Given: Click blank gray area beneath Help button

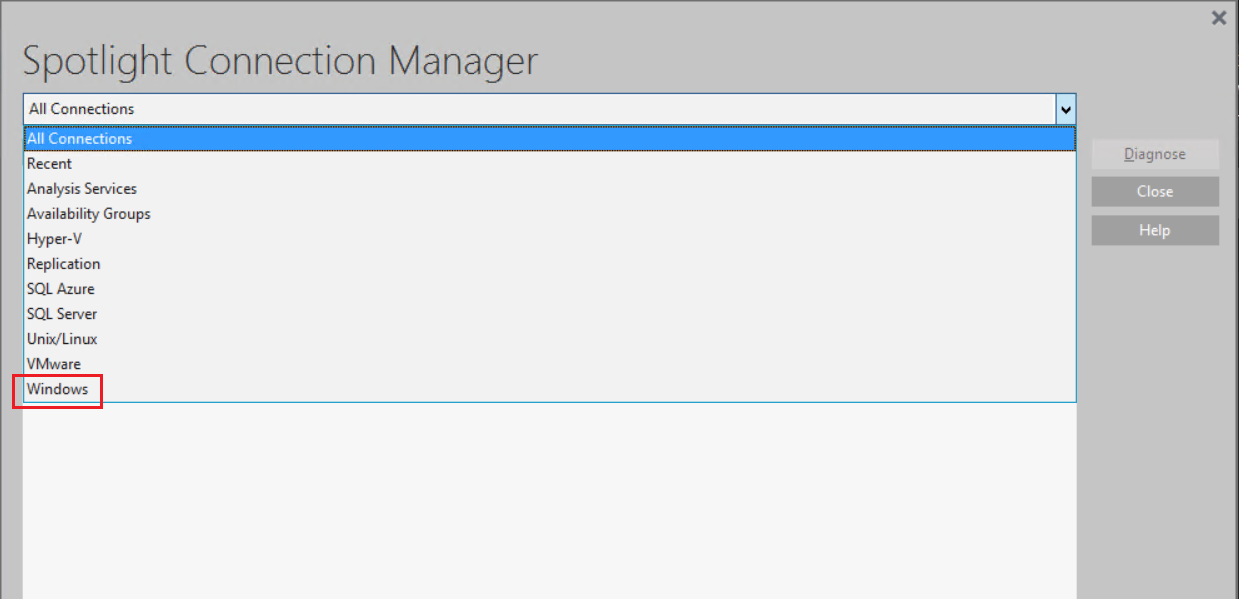Looking at the screenshot, I should coord(1155,420).
